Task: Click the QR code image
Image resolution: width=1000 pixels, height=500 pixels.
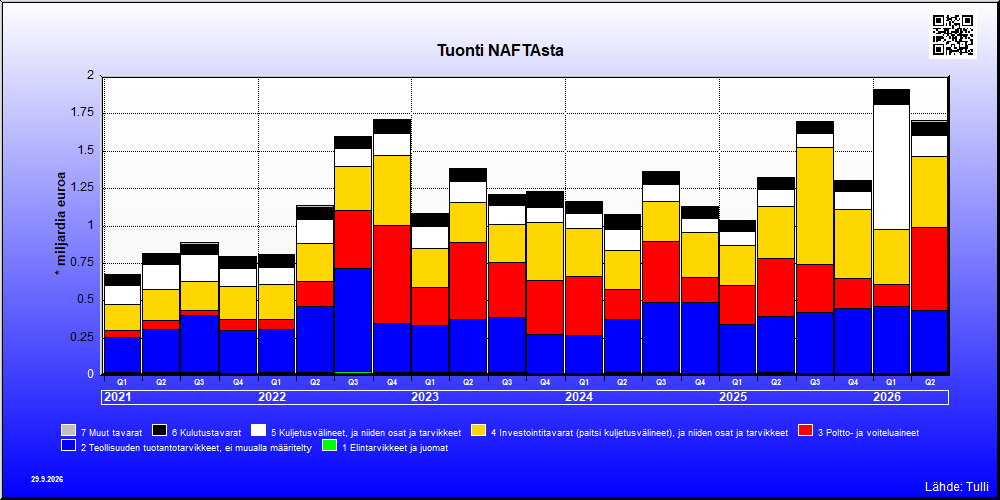Action: (x=953, y=35)
